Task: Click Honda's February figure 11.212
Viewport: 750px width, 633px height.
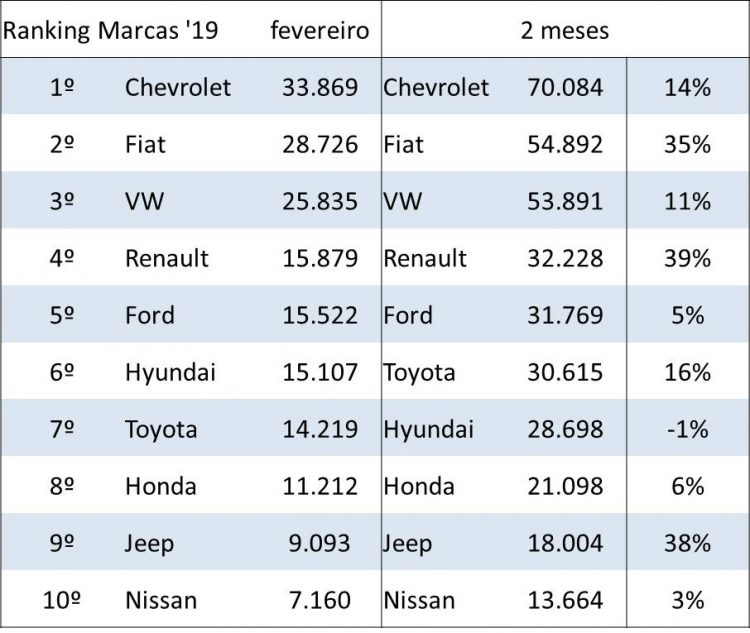Action: (x=319, y=486)
